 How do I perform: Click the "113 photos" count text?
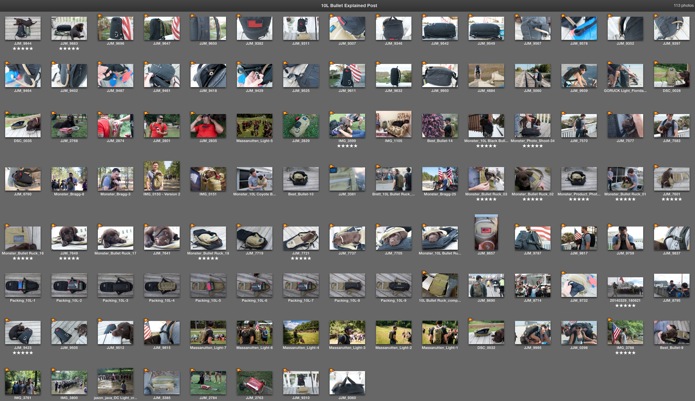click(x=683, y=6)
